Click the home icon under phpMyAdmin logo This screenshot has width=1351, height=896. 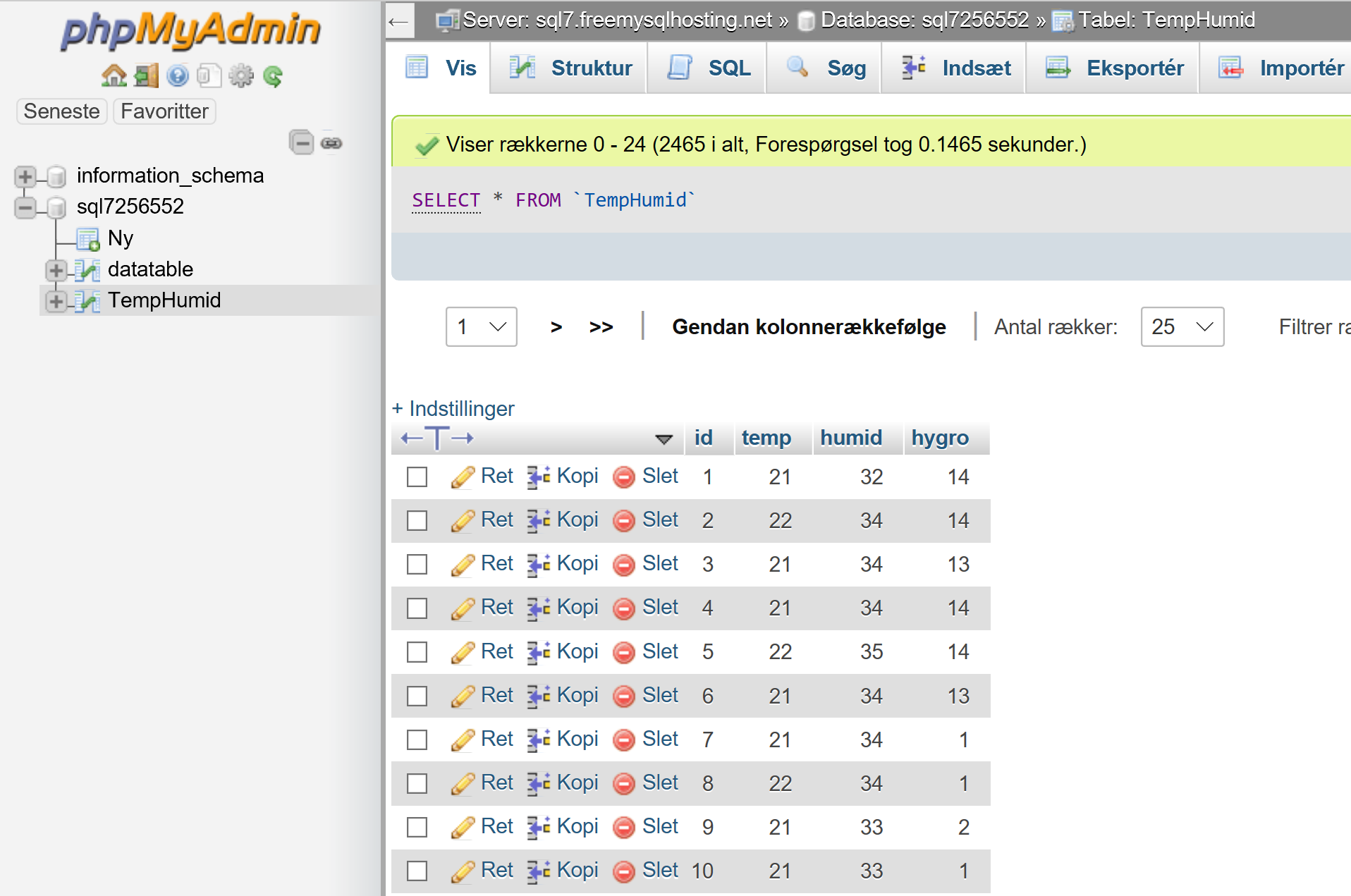114,75
